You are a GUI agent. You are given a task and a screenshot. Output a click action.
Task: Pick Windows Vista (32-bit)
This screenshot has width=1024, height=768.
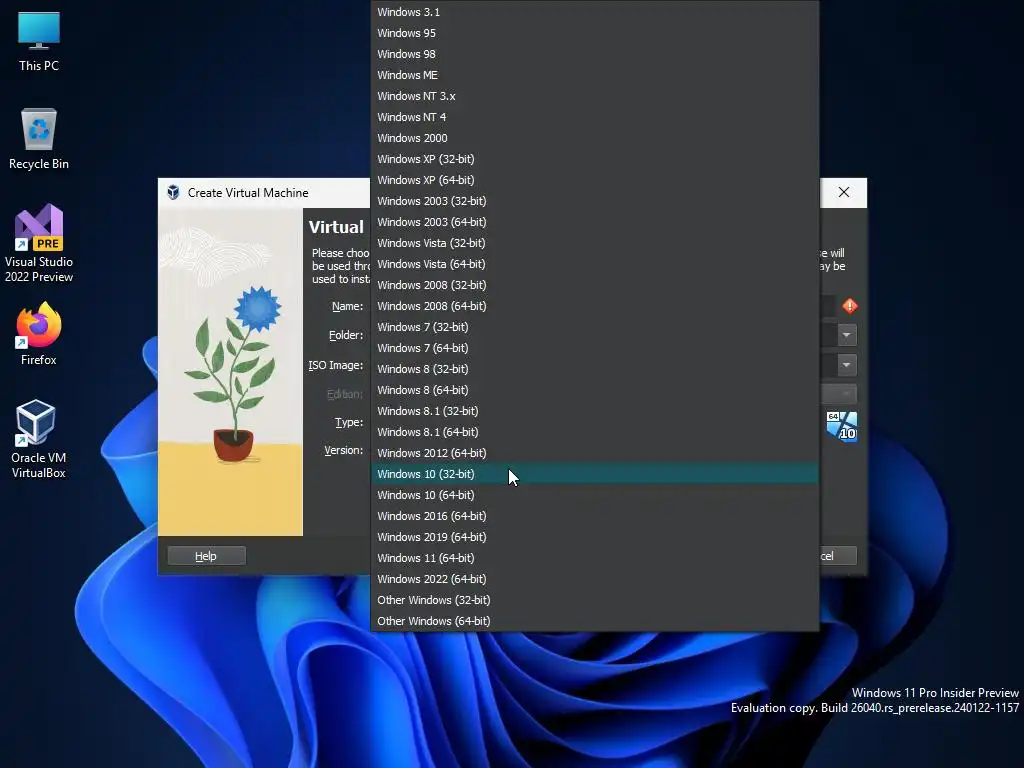595,243
